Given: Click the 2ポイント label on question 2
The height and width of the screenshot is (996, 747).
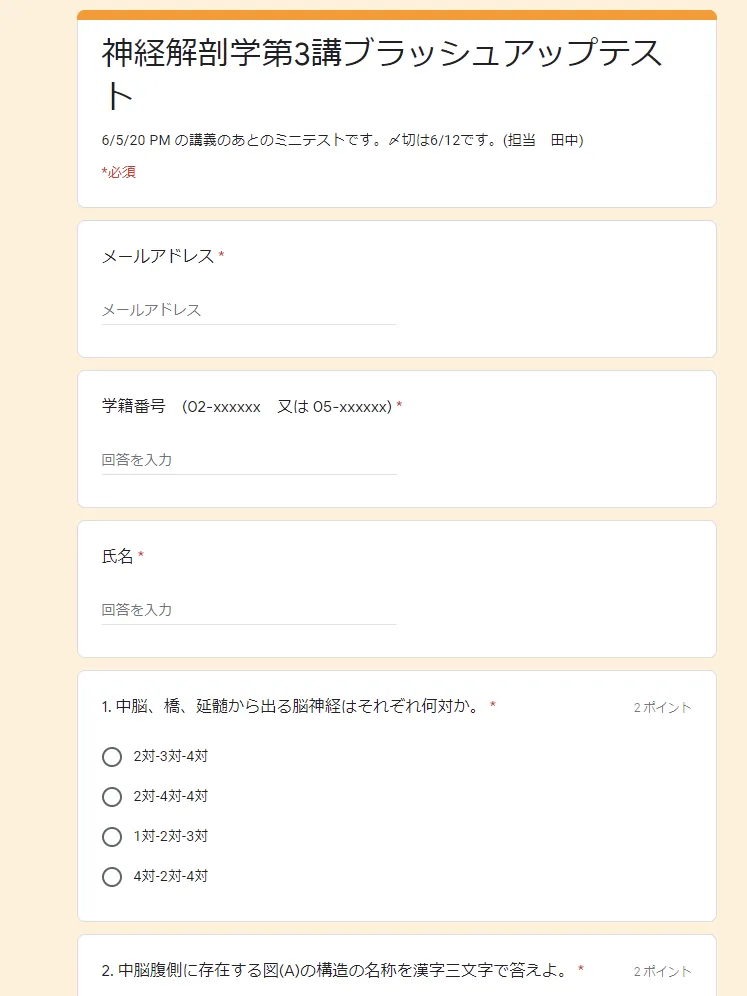Looking at the screenshot, I should pyautogui.click(x=662, y=972).
